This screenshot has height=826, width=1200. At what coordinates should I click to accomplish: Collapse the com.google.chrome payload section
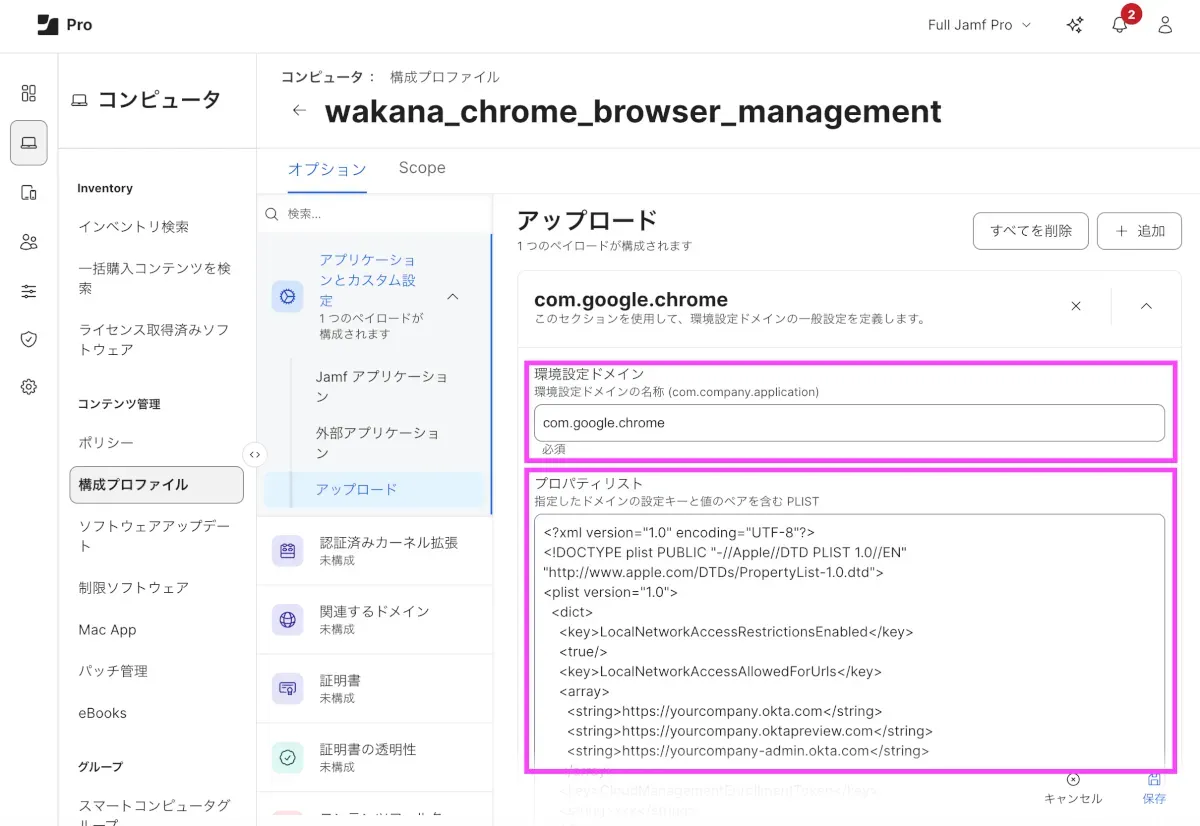pyautogui.click(x=1146, y=306)
